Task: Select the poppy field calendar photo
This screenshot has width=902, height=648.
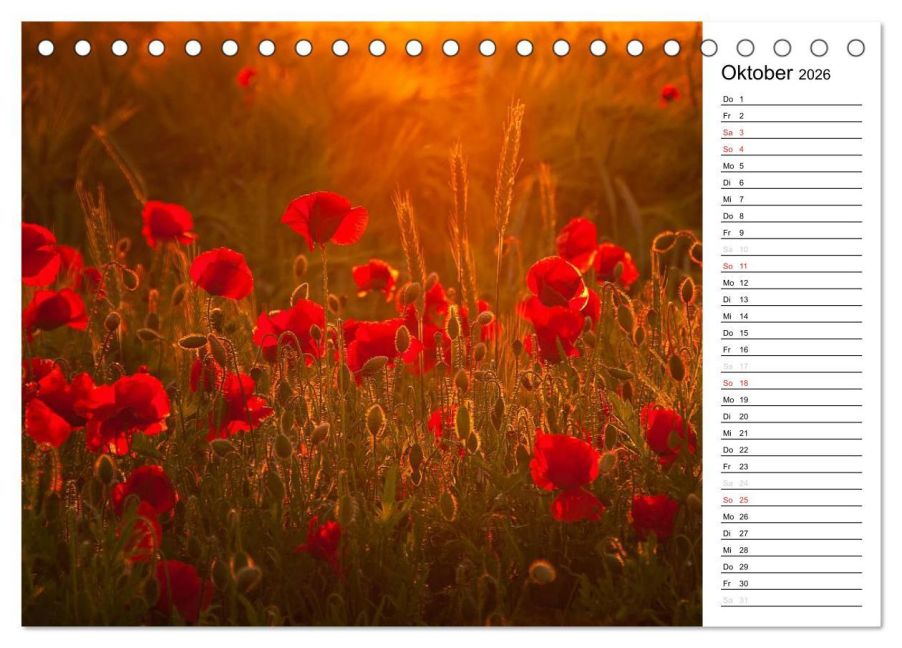Action: [x=362, y=324]
